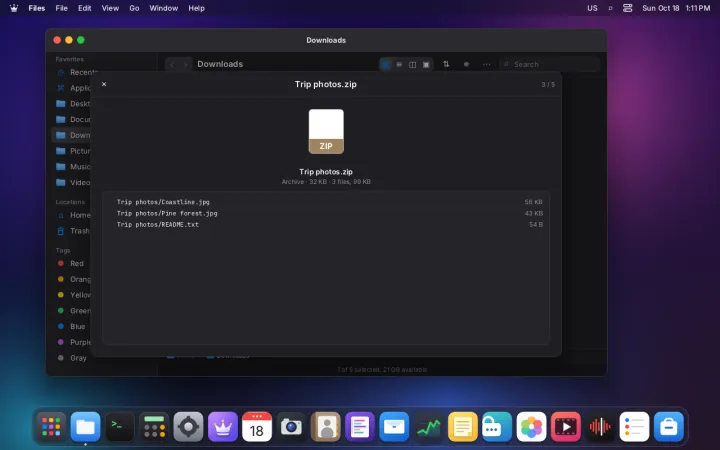This screenshot has width=720, height=450.
Task: Filter by the Red tag
Action: (73, 264)
